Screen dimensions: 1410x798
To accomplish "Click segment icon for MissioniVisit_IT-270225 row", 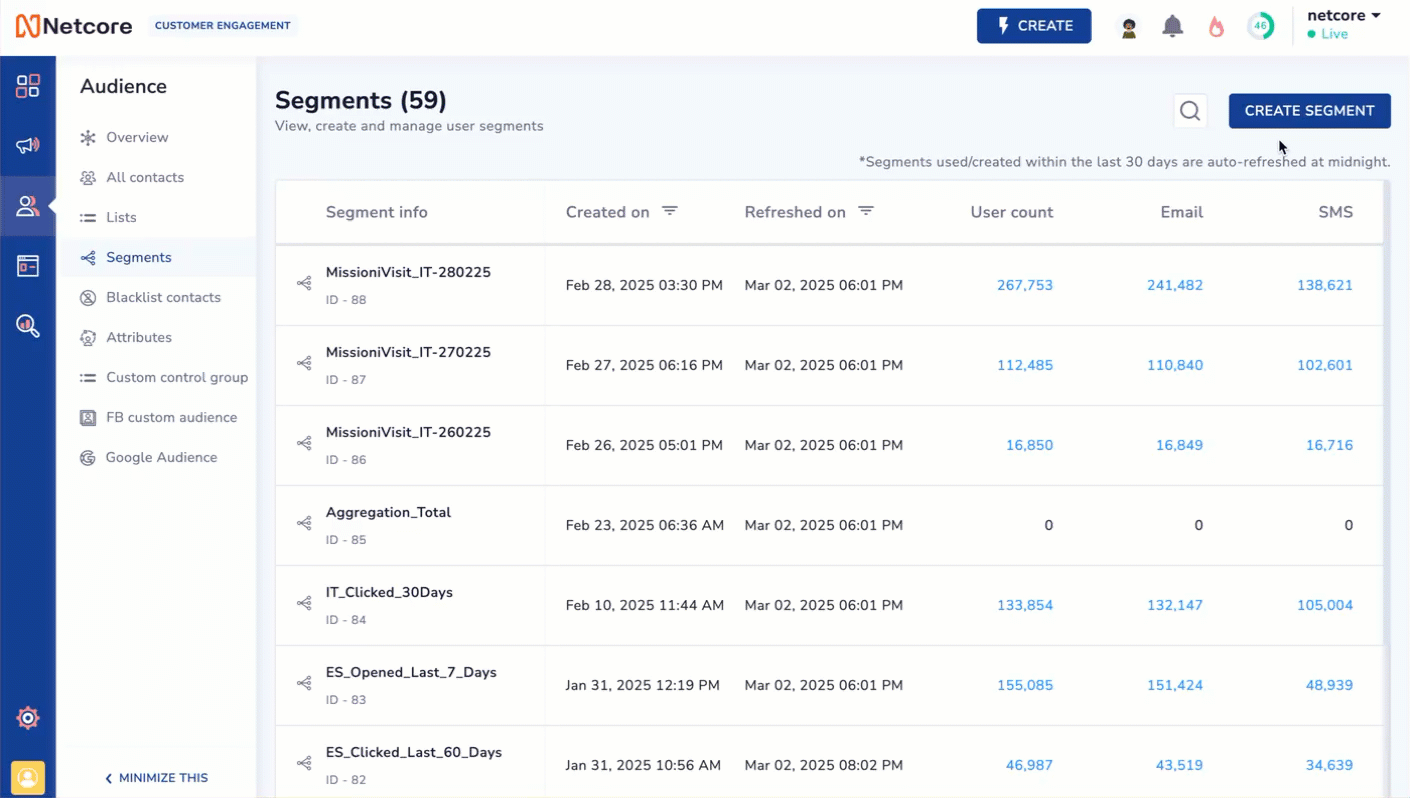I will [304, 364].
